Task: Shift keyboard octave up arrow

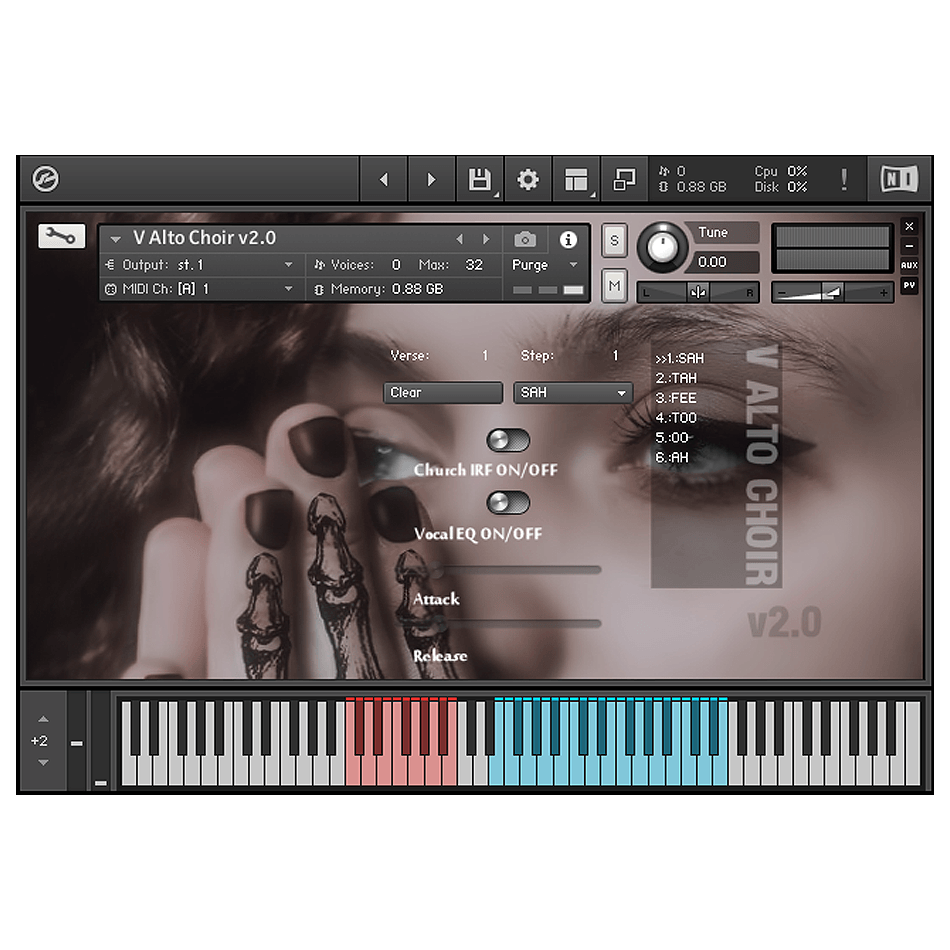Action: (x=43, y=719)
